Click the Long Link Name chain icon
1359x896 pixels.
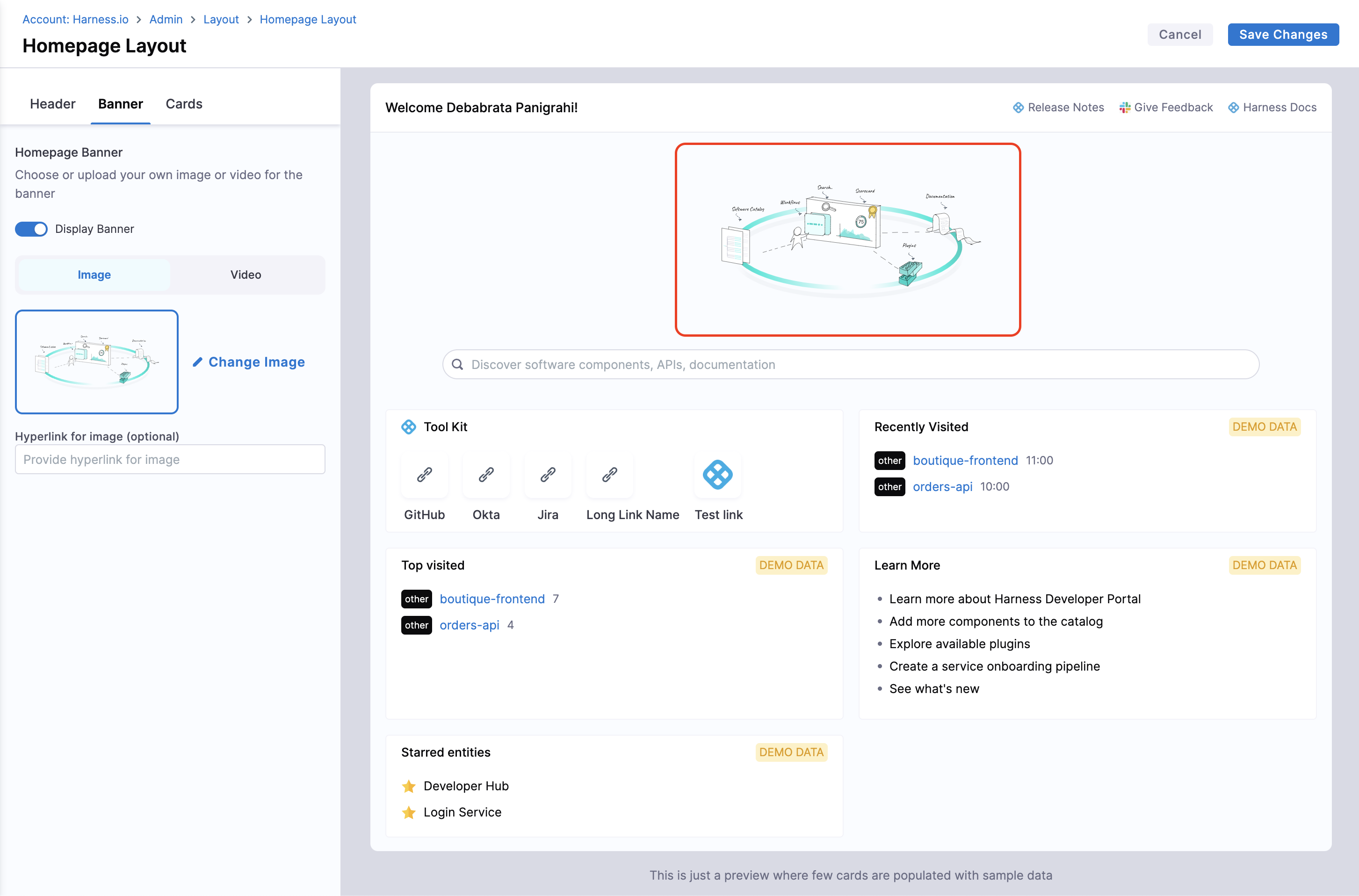point(609,474)
